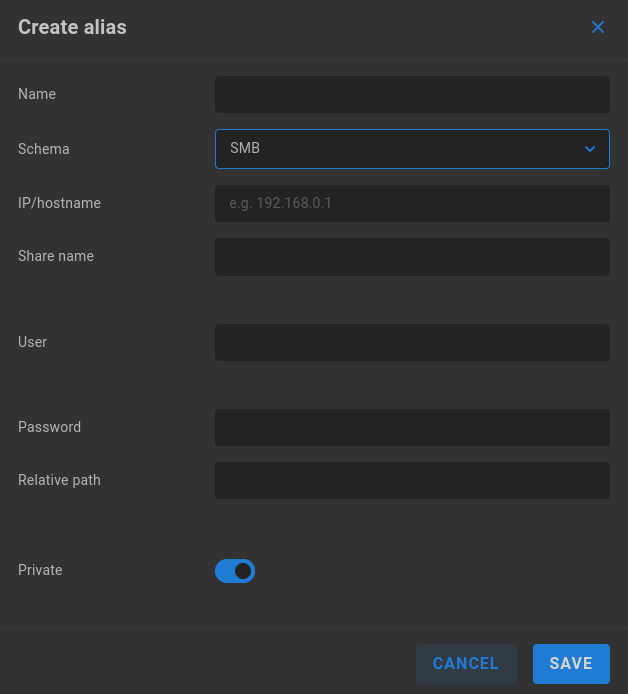Click the Name input field
The height and width of the screenshot is (694, 628).
(x=412, y=94)
